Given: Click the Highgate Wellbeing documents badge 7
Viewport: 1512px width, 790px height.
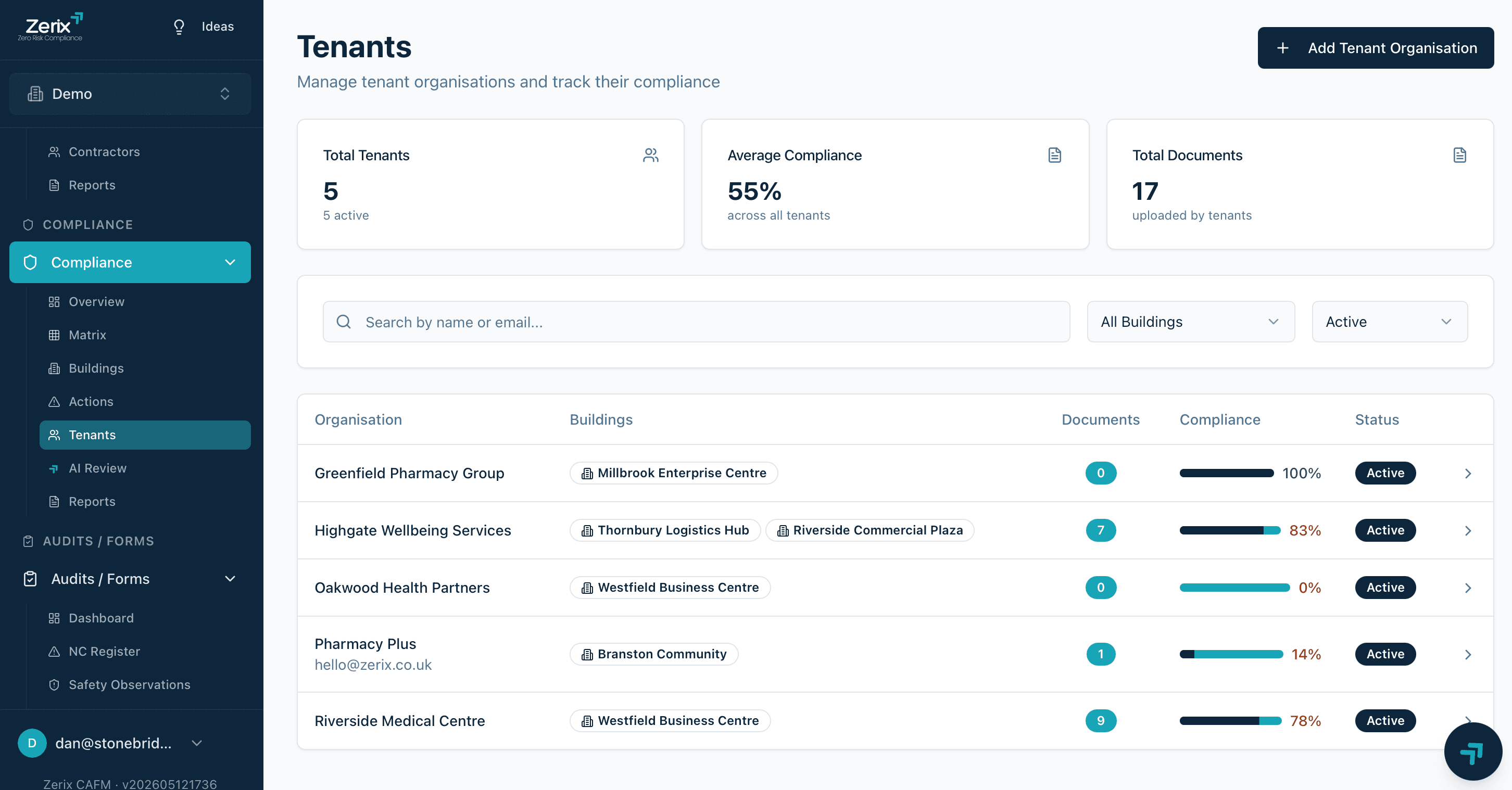Looking at the screenshot, I should (x=1101, y=531).
